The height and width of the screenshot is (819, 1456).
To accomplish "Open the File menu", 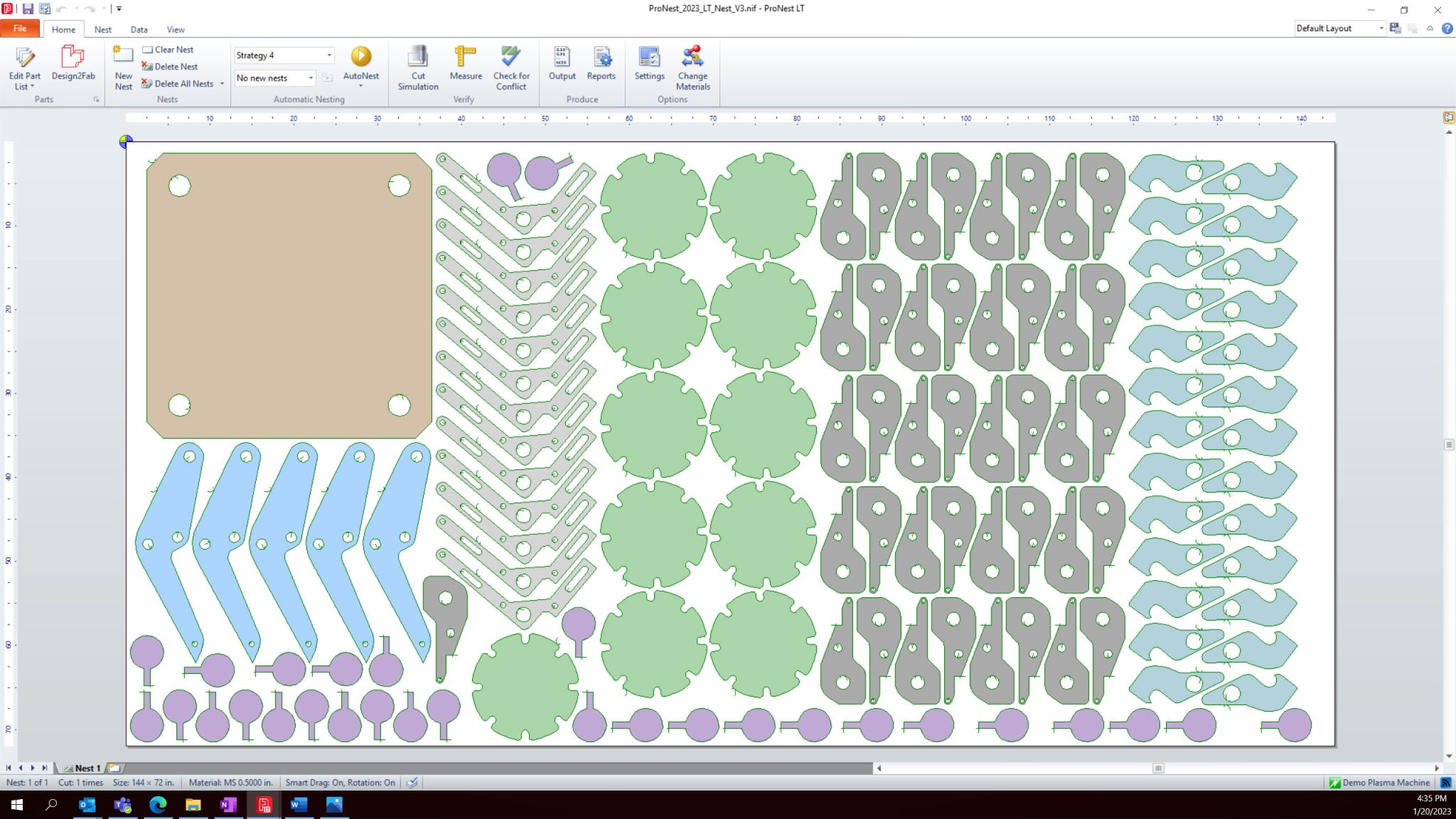I will pos(20,28).
